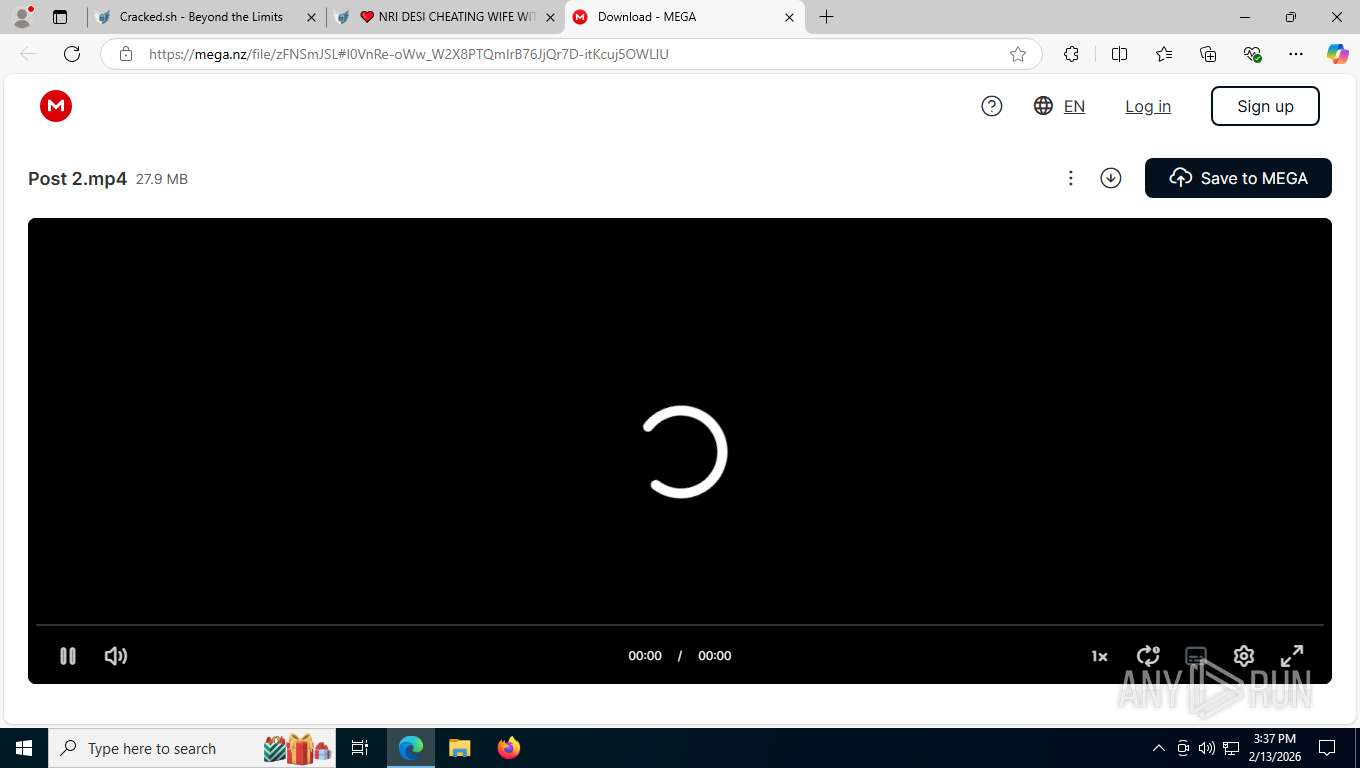Show hidden system tray icons
This screenshot has height=768, width=1360.
point(1159,748)
